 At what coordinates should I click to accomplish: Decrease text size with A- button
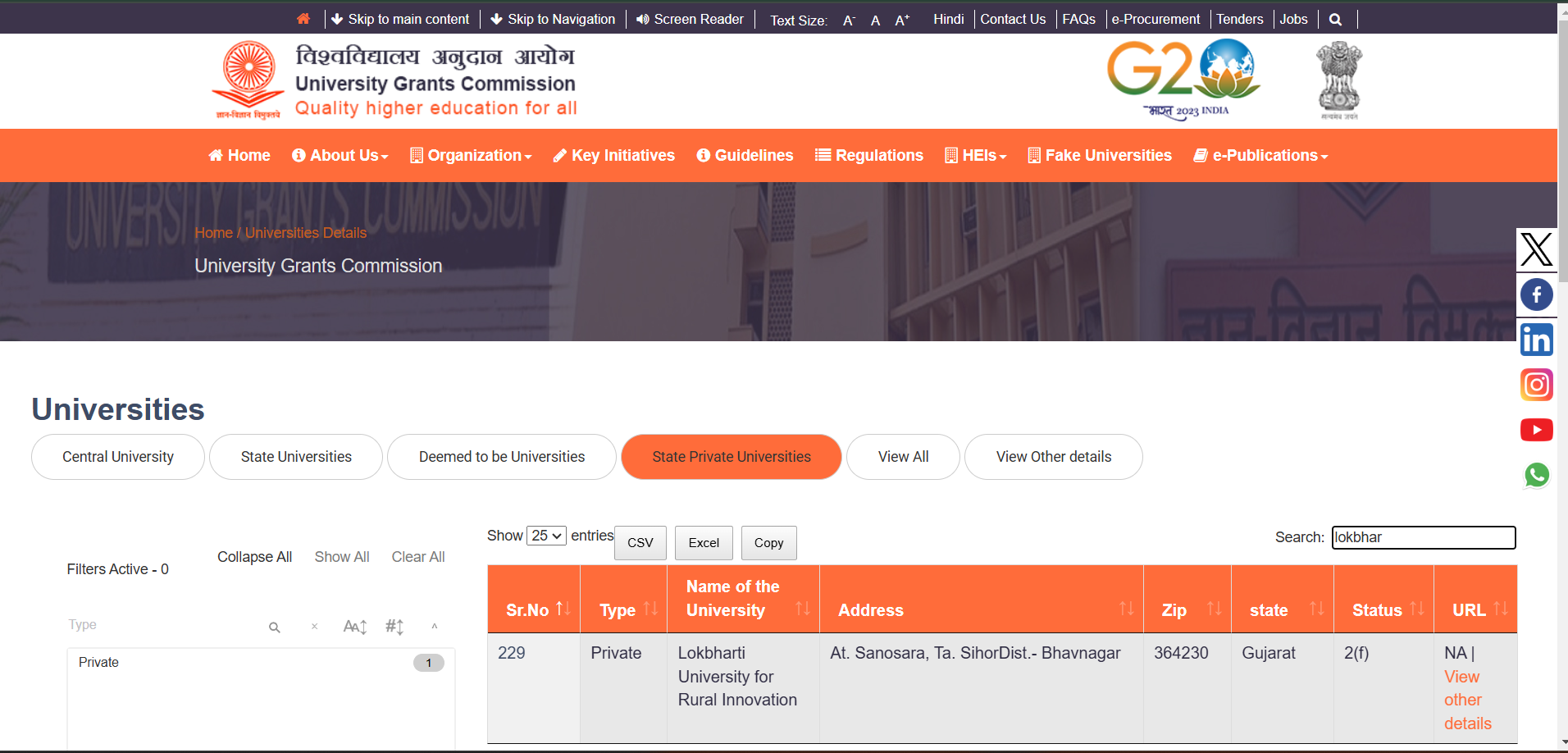[849, 21]
